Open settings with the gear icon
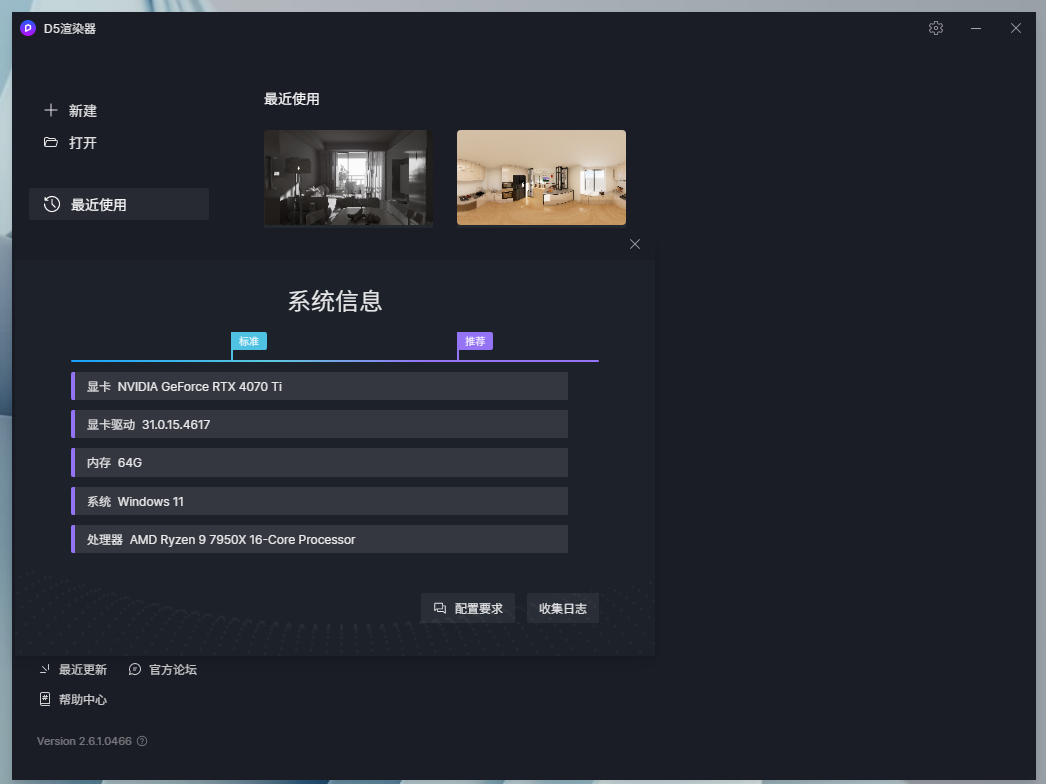 click(936, 28)
